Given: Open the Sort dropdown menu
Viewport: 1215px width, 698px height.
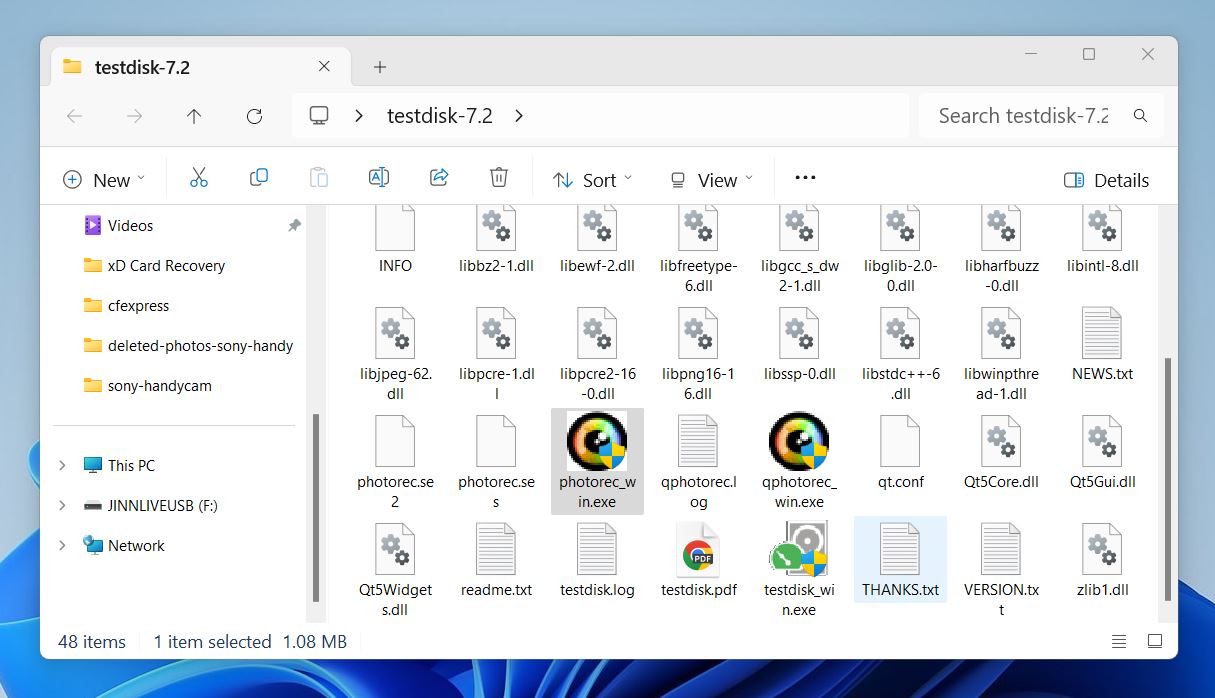Looking at the screenshot, I should click(592, 180).
